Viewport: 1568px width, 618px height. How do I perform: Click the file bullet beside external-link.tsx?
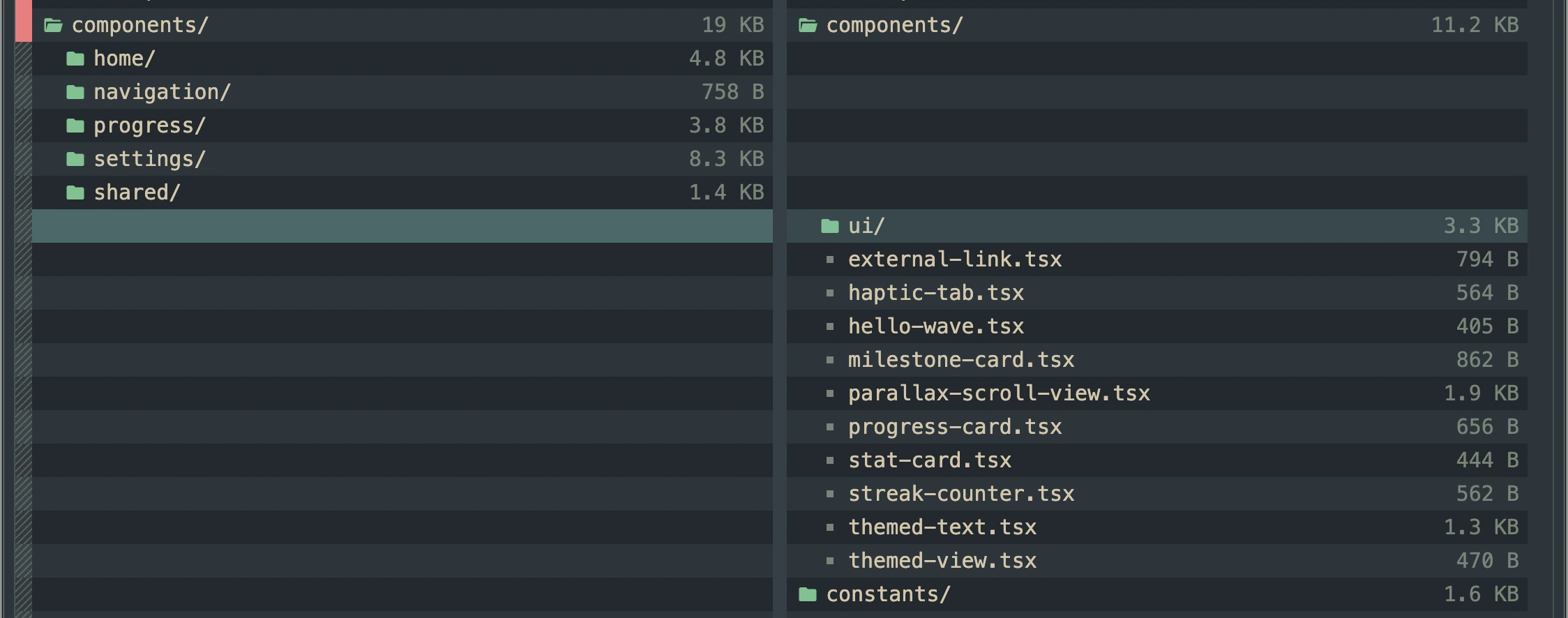[x=830, y=259]
